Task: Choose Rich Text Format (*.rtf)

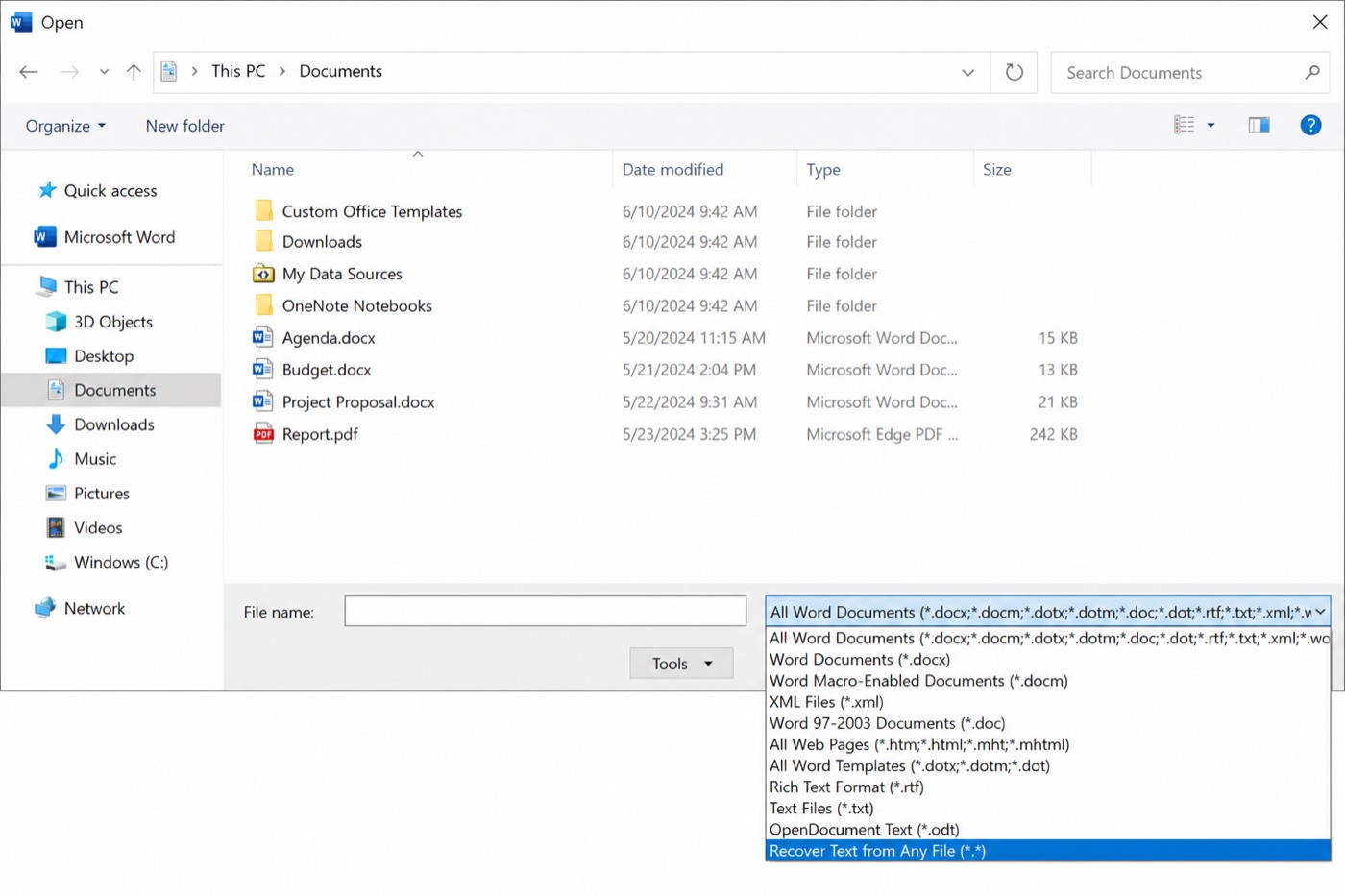Action: (x=1048, y=787)
